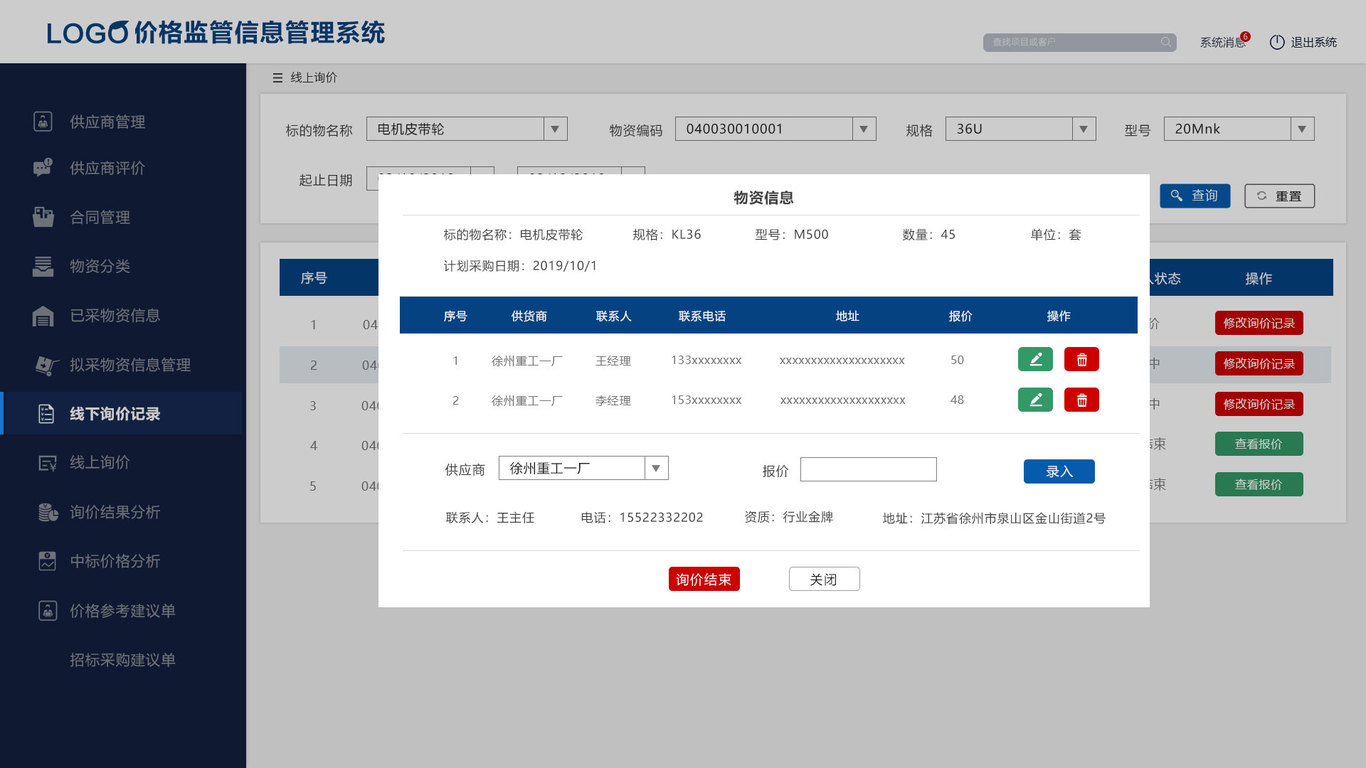The image size is (1366, 768).
Task: Click the 报价 column header in dialog
Action: [x=960, y=316]
